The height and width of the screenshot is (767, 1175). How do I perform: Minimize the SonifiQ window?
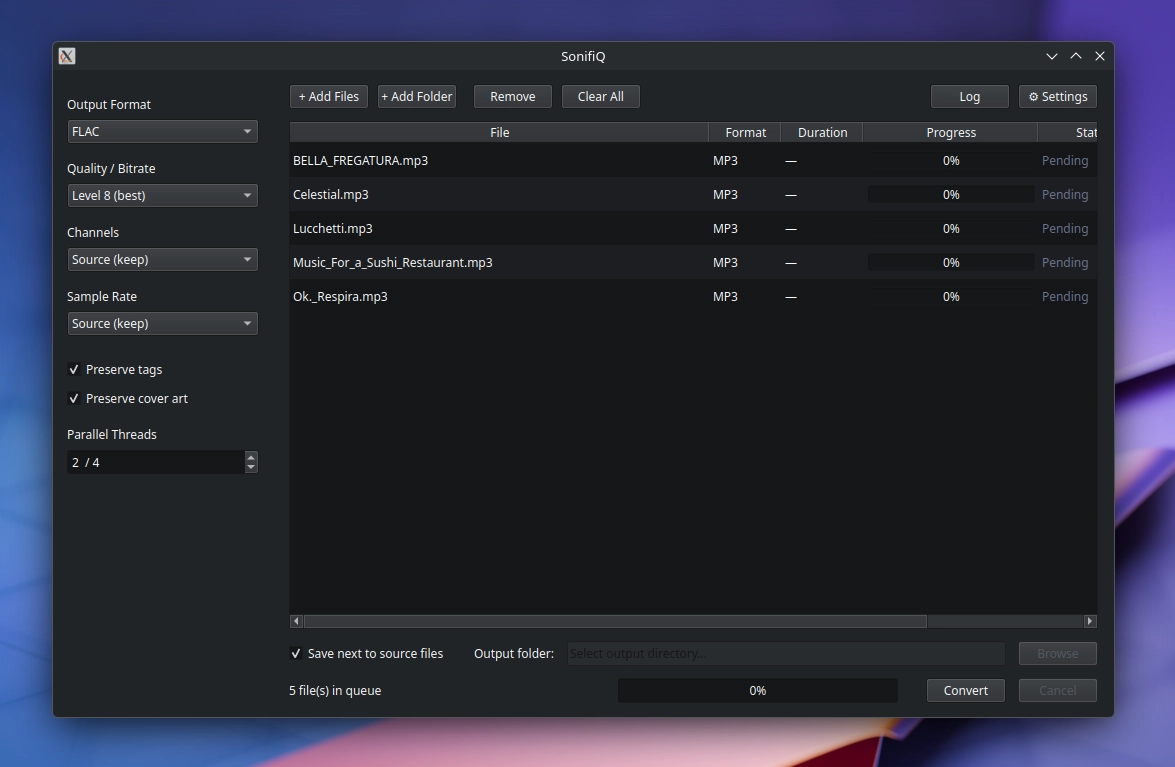pyautogui.click(x=1051, y=56)
